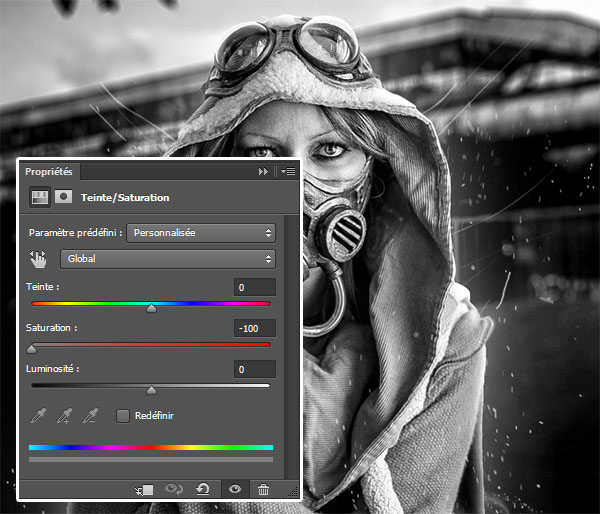Click the Saturation value field
Image resolution: width=600 pixels, height=514 pixels.
[x=254, y=328]
